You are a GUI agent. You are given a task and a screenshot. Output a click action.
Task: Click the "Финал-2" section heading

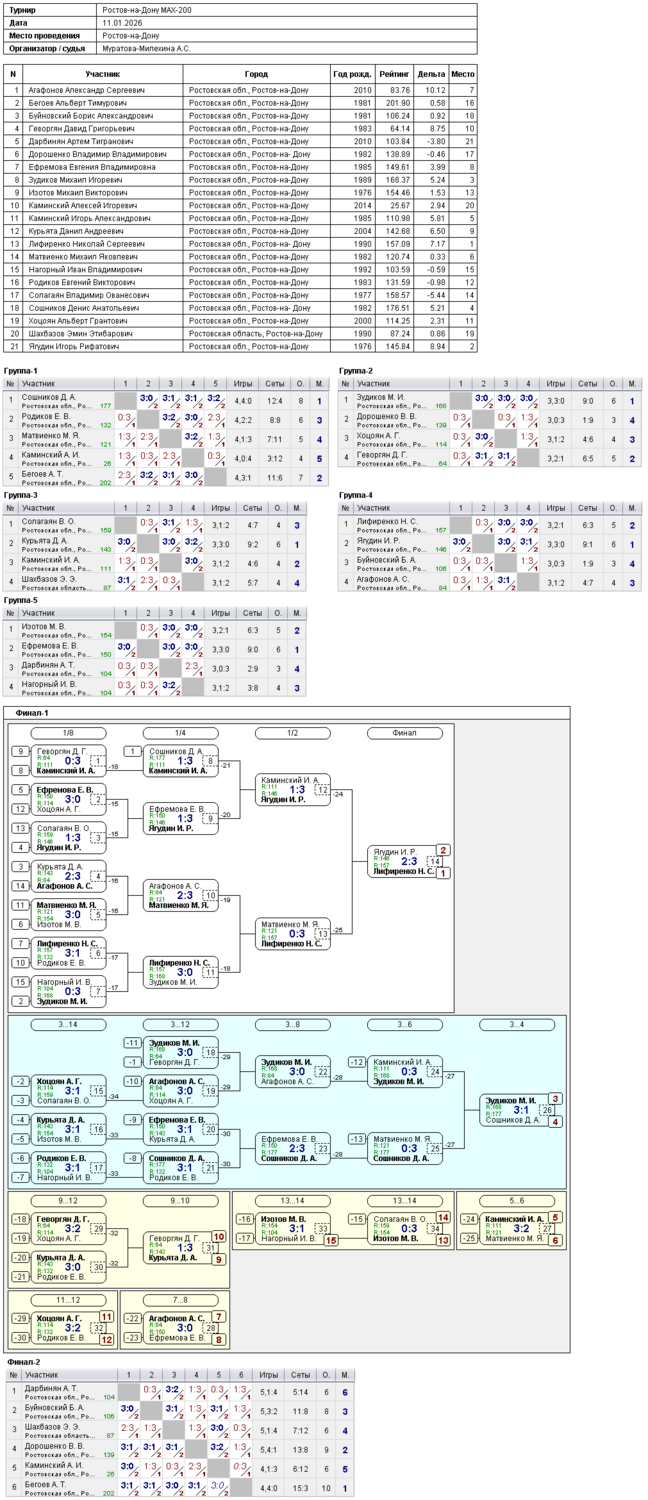click(24, 1362)
